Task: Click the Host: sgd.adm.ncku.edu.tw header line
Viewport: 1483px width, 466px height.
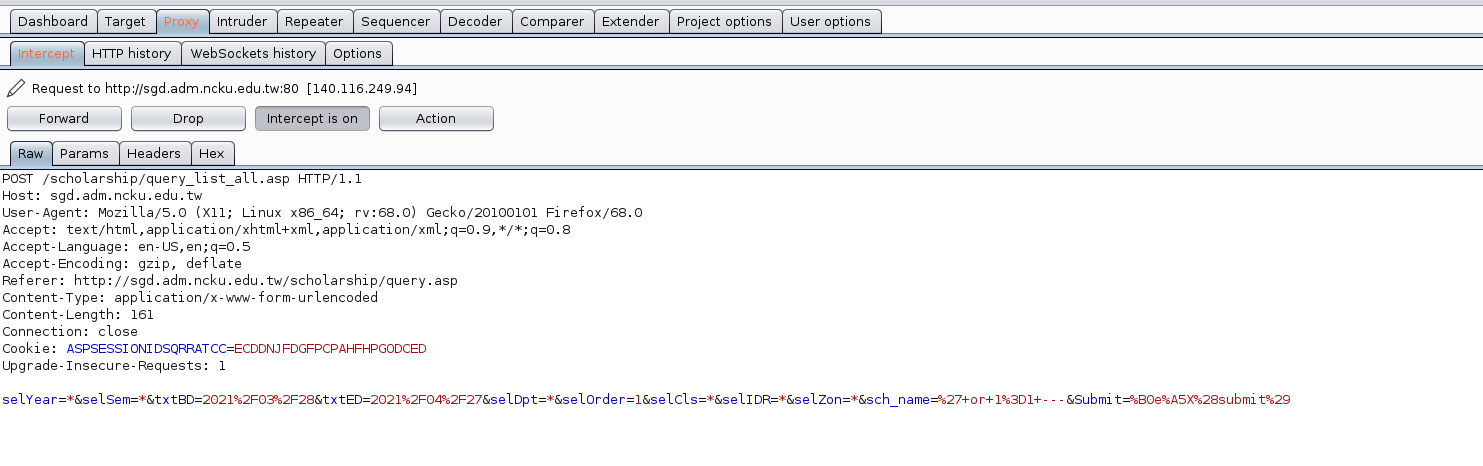Action: point(102,196)
